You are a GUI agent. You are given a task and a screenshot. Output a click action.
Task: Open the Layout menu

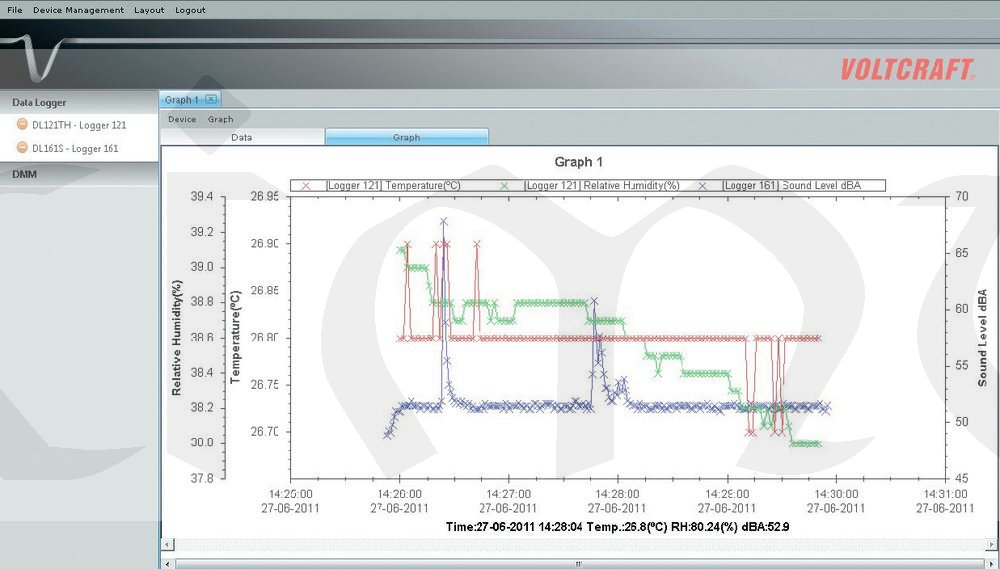(149, 10)
